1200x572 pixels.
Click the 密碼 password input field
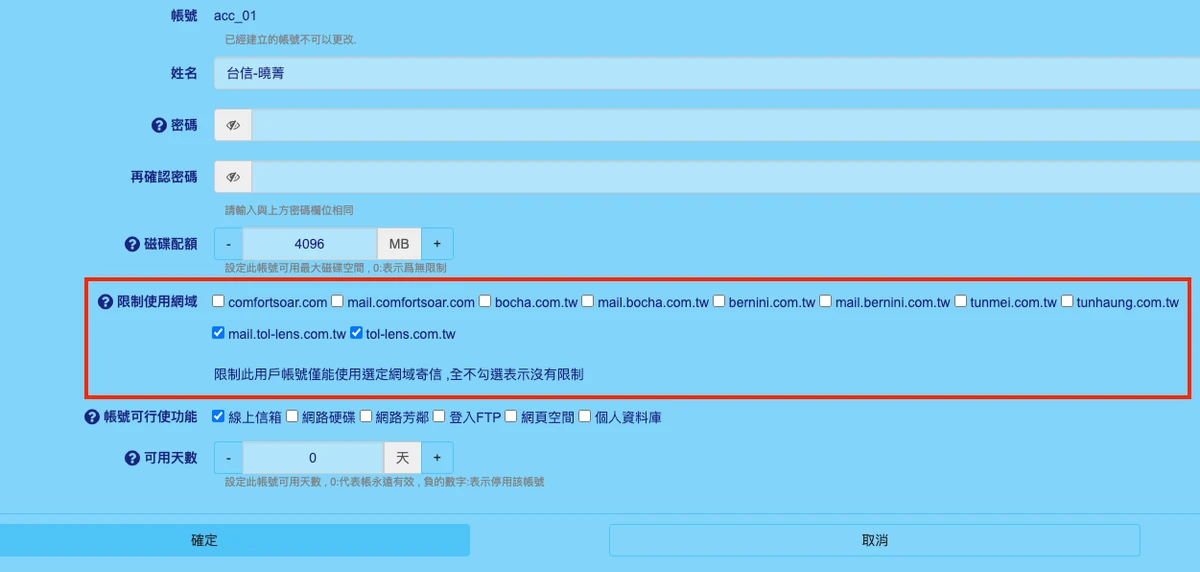[x=726, y=125]
